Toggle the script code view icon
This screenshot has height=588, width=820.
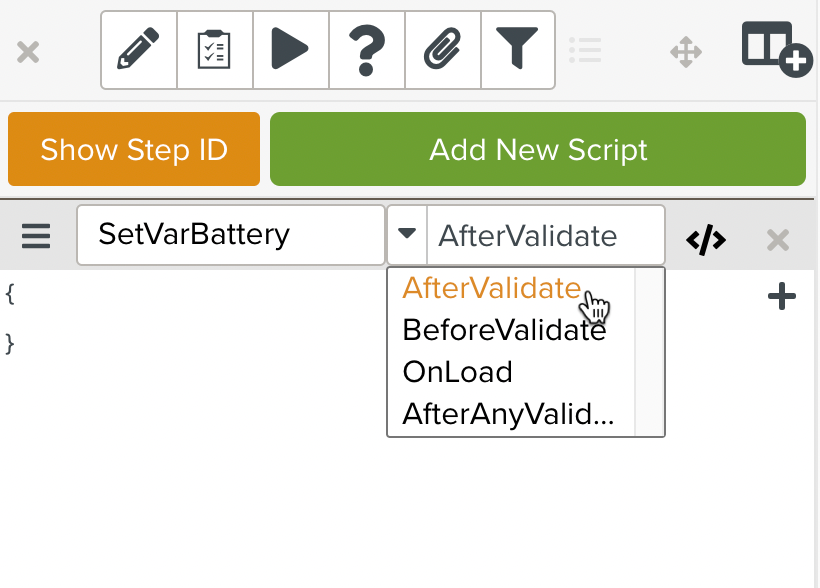point(706,239)
